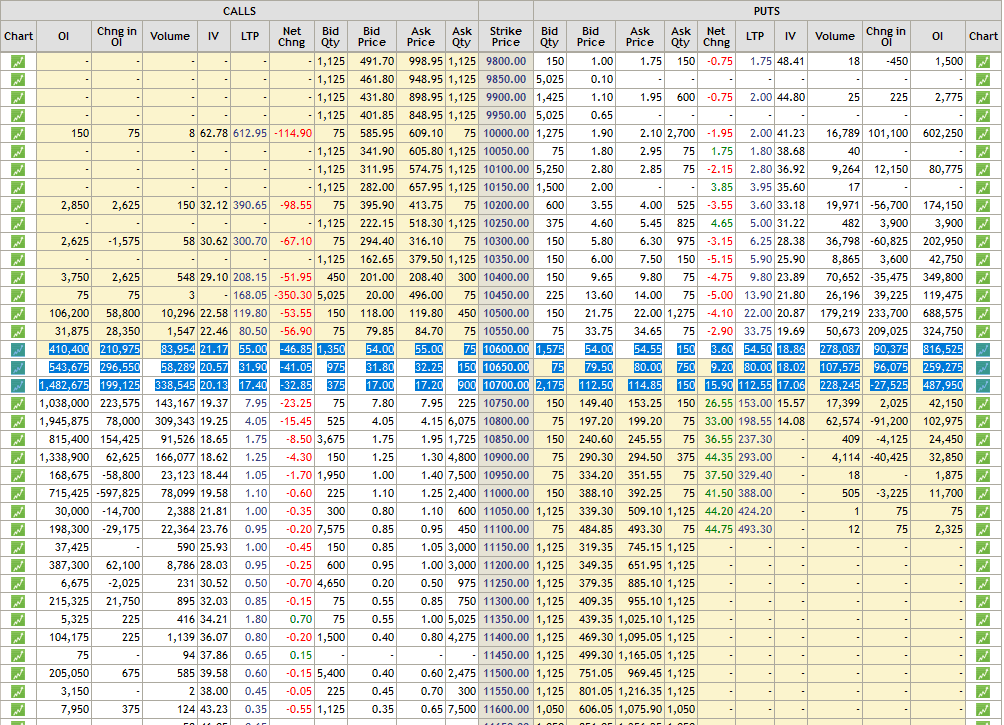Image resolution: width=1004 pixels, height=725 pixels.
Task: Click puts chart icon in highlighted 10700.00 row
Action: click(983, 385)
